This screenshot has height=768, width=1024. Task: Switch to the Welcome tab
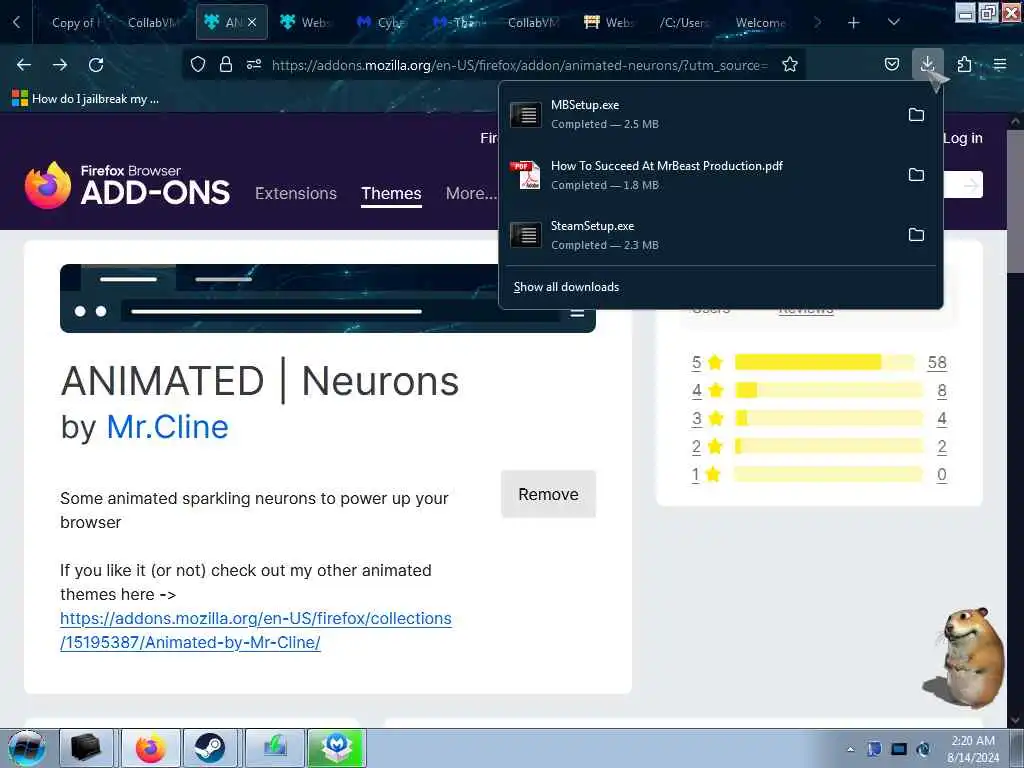[760, 23]
